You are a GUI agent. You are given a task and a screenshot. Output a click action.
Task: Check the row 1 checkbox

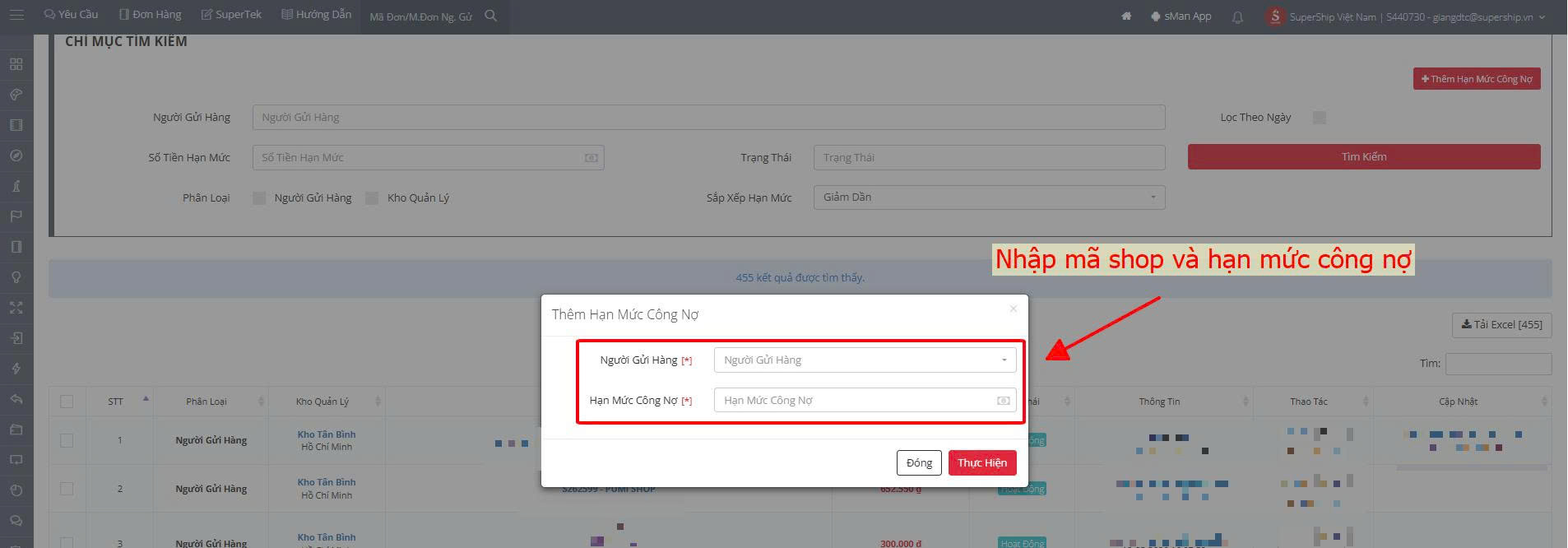point(67,440)
